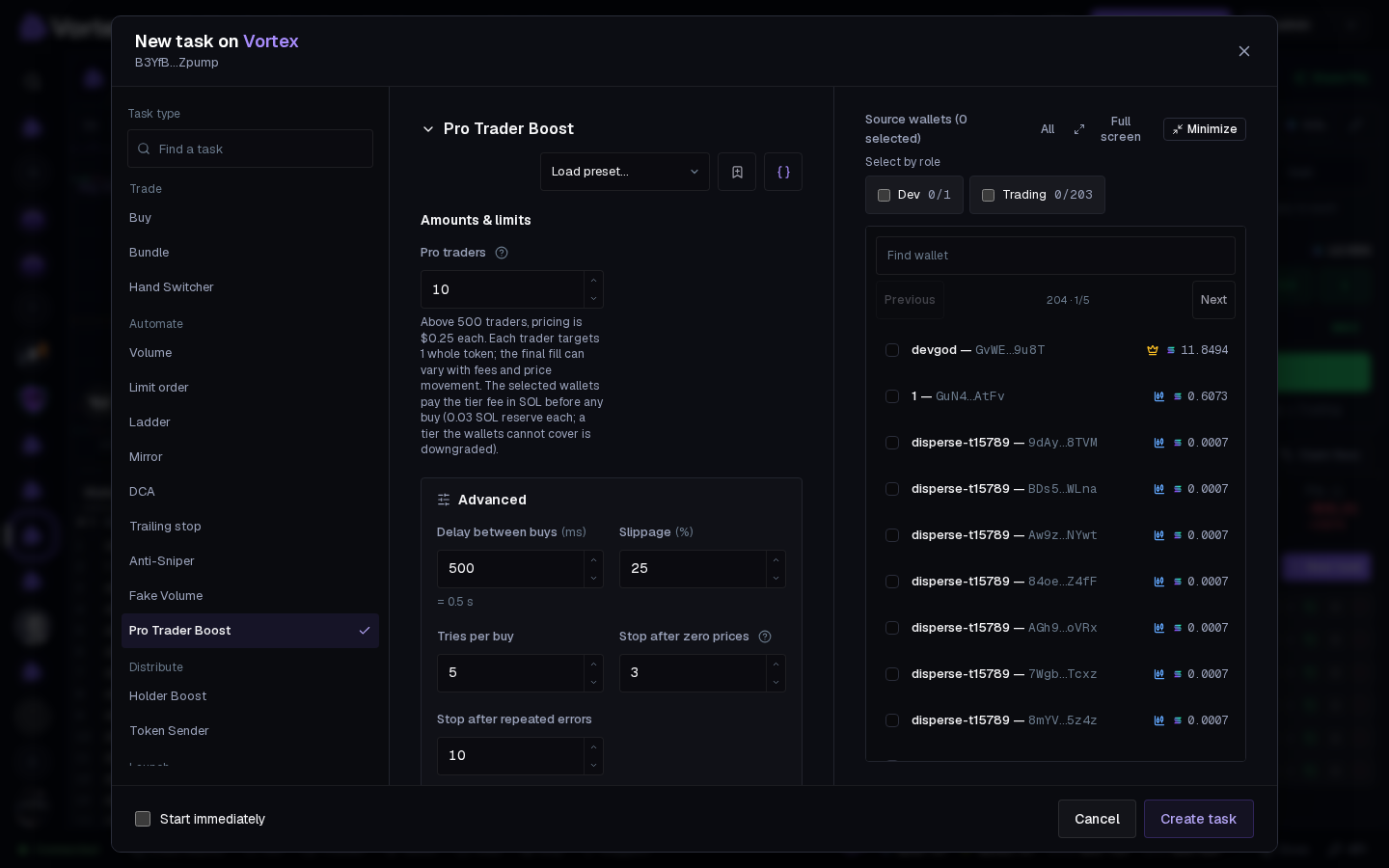Select the devgod wallet checkbox
Viewport: 1389px width, 868px height.
[x=892, y=350]
